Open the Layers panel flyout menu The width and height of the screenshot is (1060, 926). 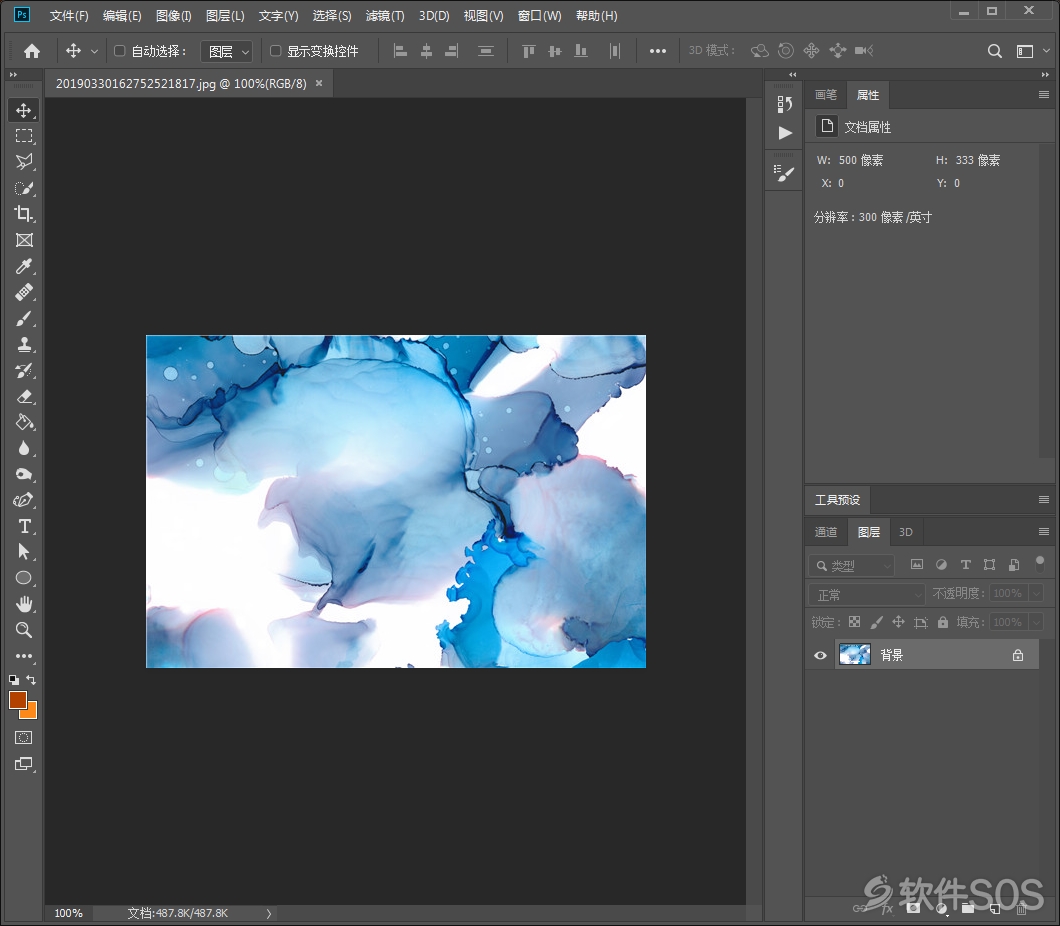(x=1044, y=532)
